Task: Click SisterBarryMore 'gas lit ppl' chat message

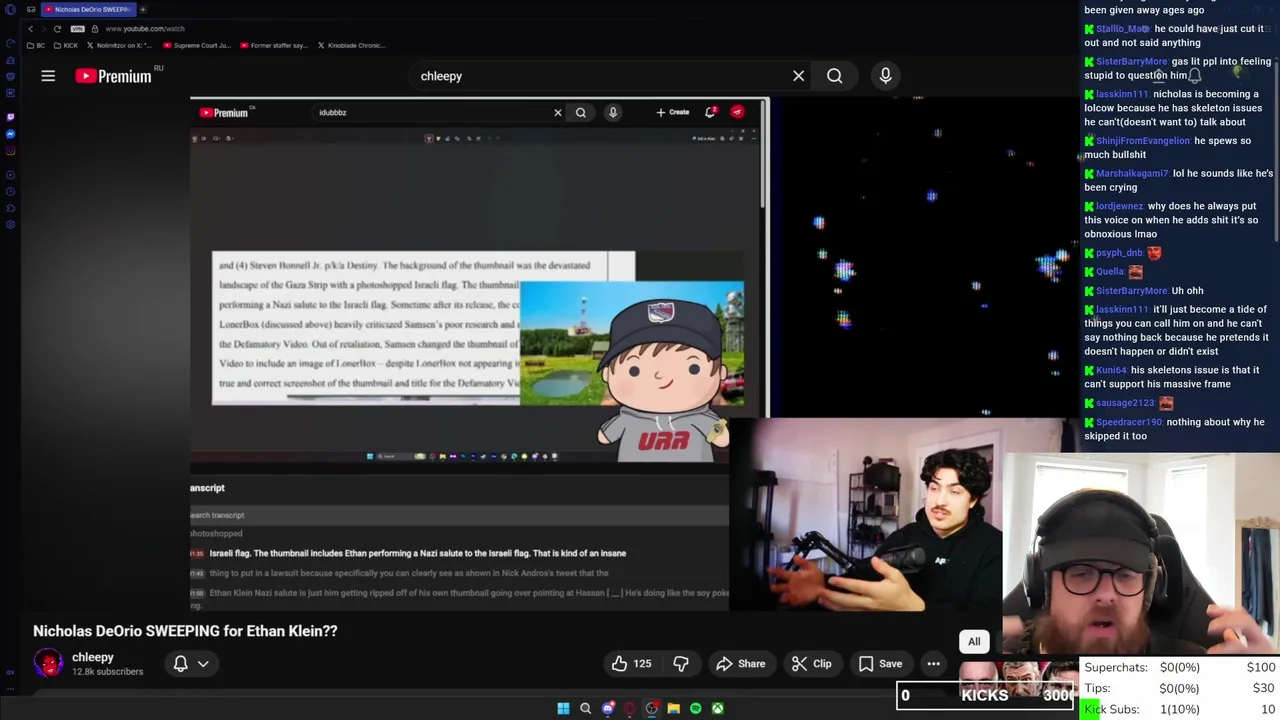Action: point(1178,68)
